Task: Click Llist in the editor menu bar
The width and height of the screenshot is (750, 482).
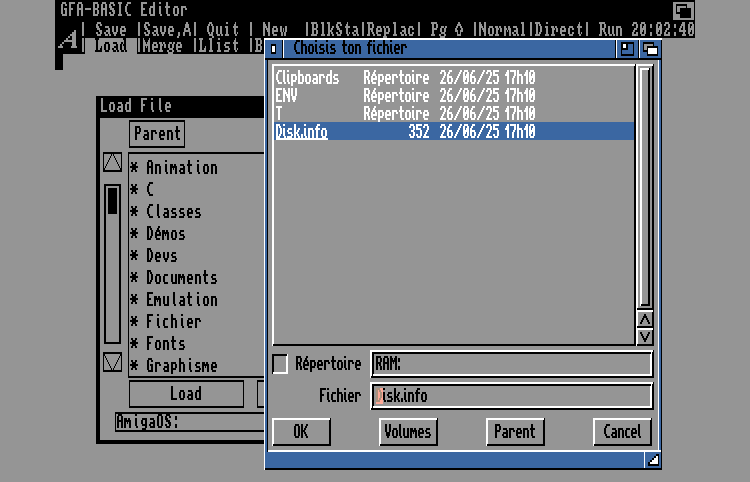Action: (218, 46)
